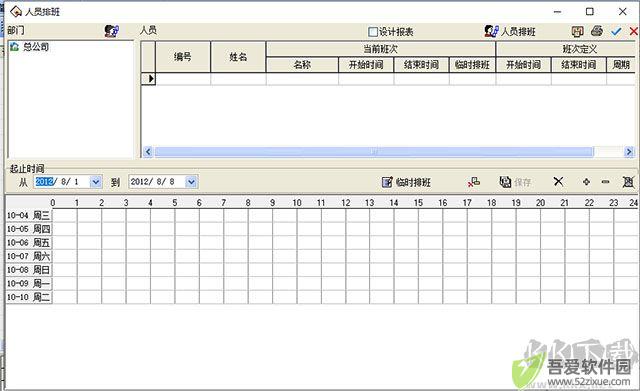Click the red X cancel icon in toolbar

[634, 31]
